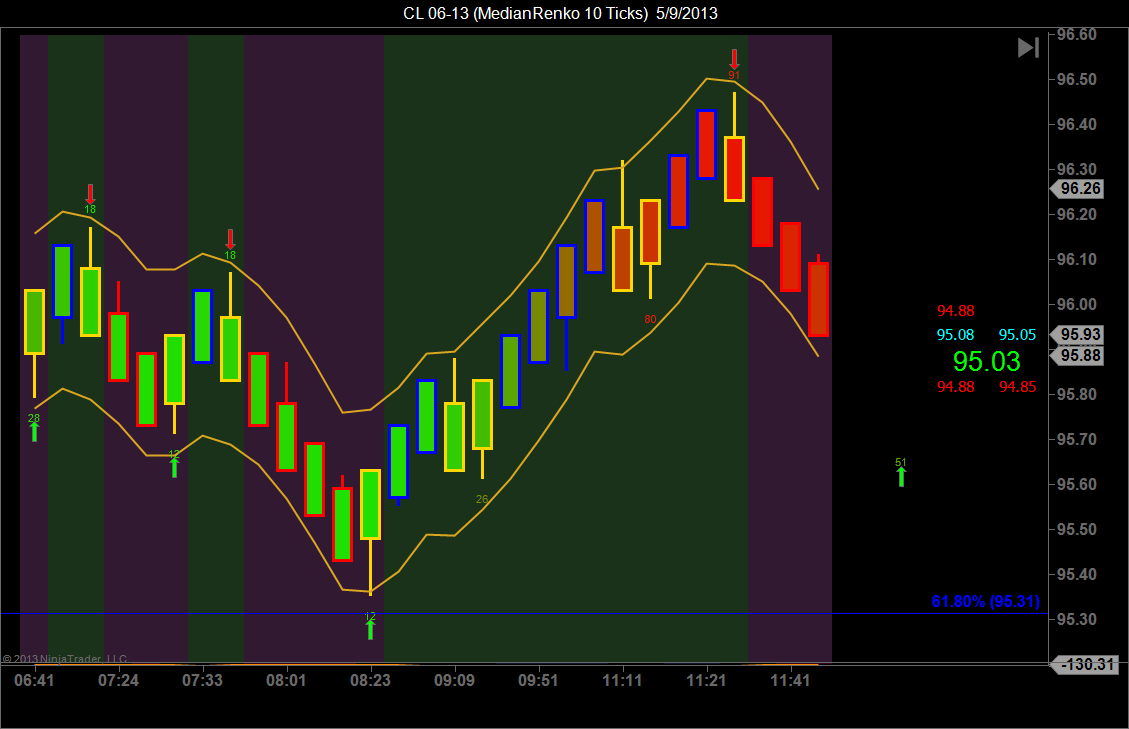Select the green up arrow labeled 51

[901, 477]
